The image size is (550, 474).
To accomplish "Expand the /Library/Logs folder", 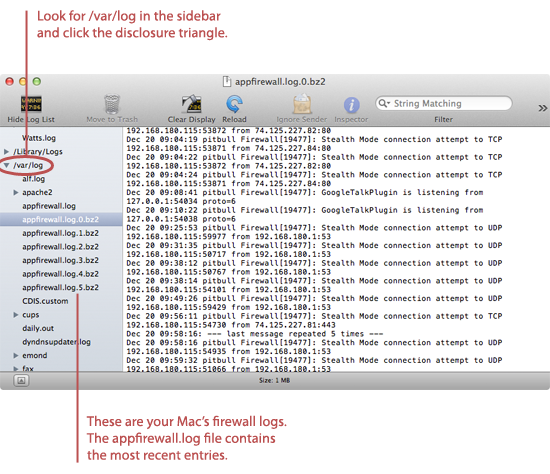I will point(6,152).
